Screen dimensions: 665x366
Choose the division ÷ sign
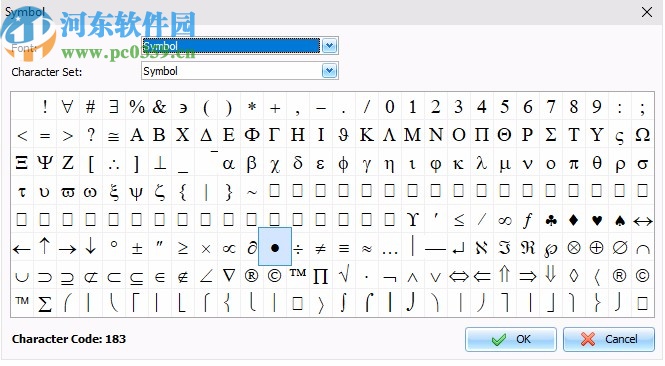tap(298, 249)
